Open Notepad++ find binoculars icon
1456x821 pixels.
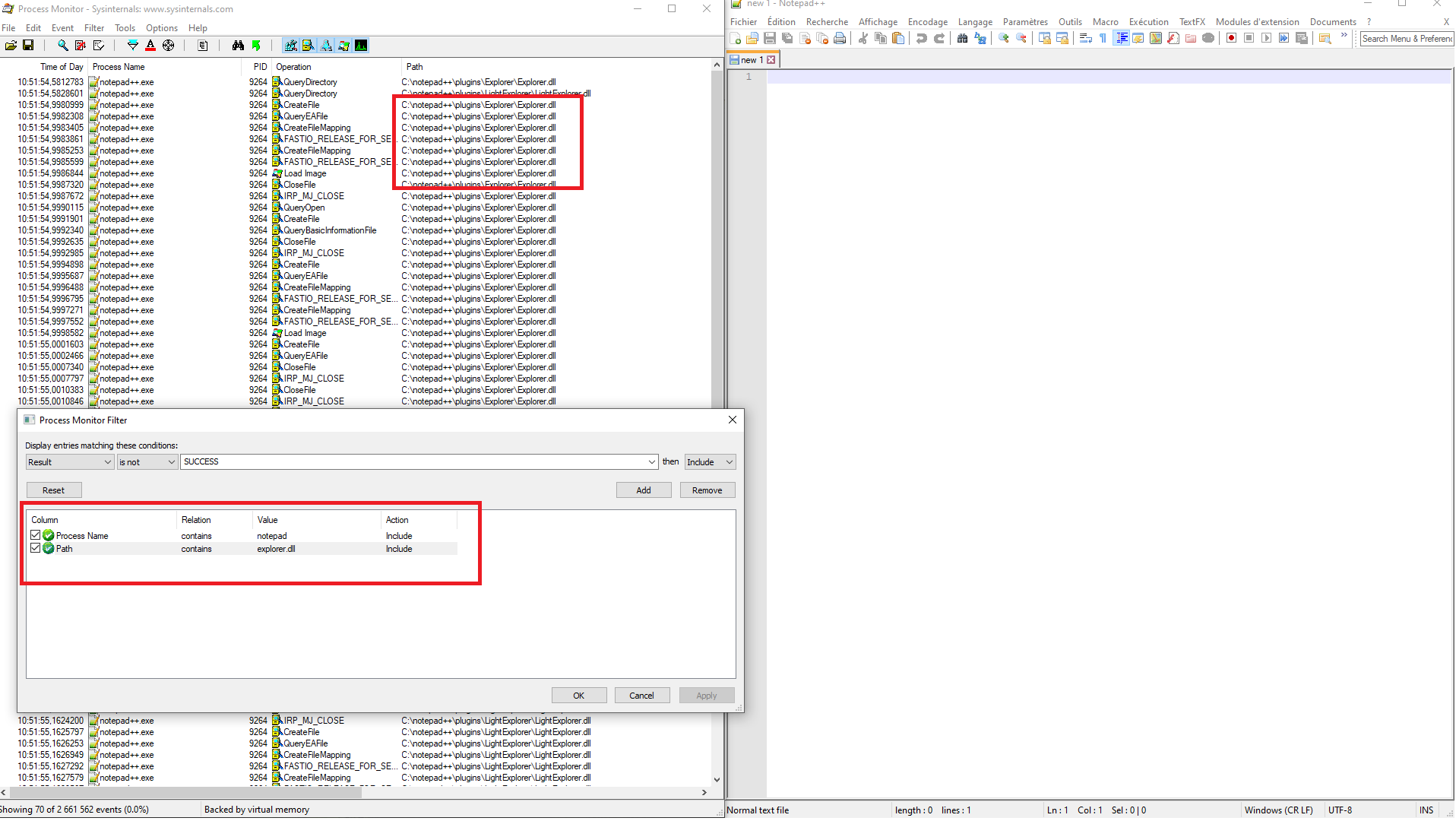(963, 39)
